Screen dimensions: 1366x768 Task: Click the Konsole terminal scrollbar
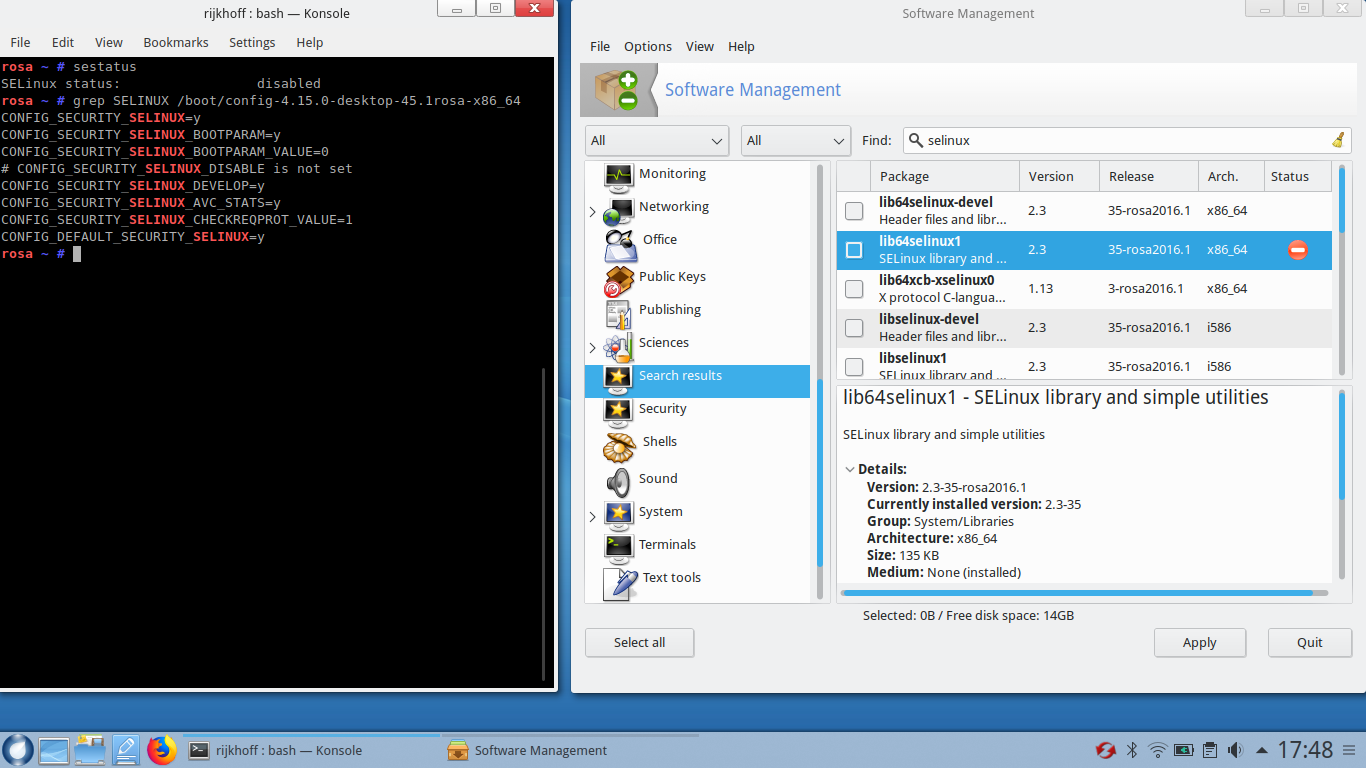pyautogui.click(x=545, y=525)
